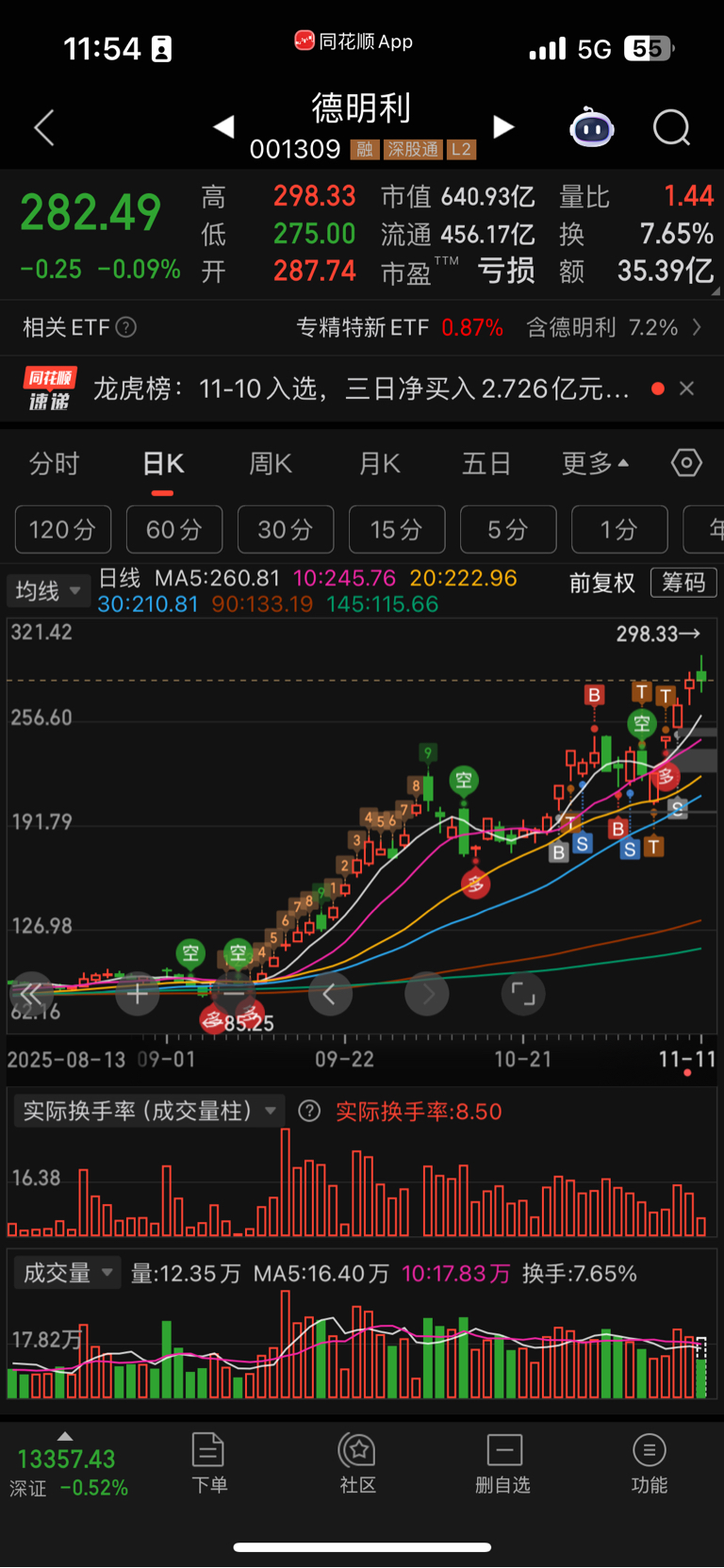The image size is (724, 1568).
Task: Switch to the 五日 tab
Action: pyautogui.click(x=486, y=464)
